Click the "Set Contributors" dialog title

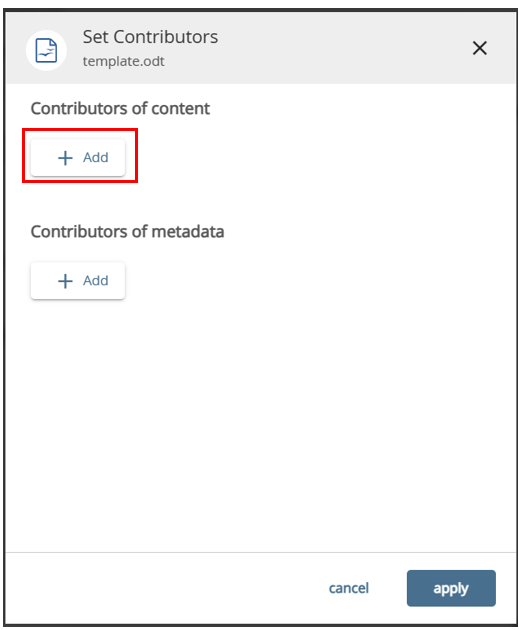tap(150, 37)
